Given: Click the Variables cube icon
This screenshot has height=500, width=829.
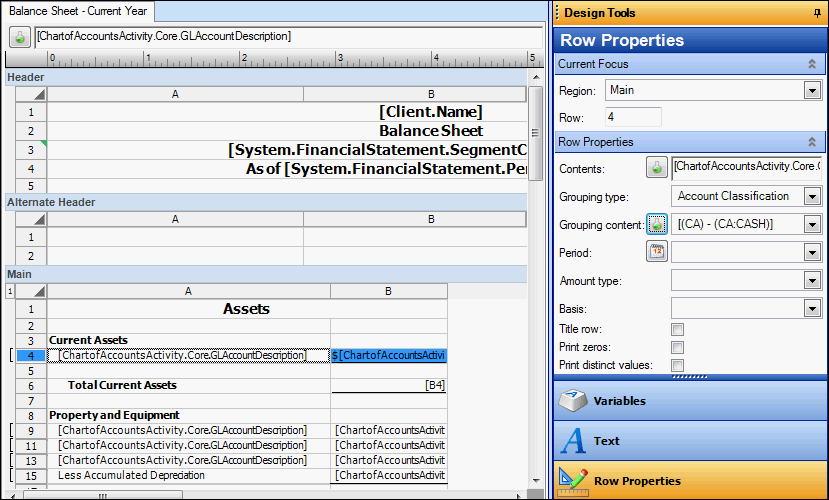Looking at the screenshot, I should pyautogui.click(x=573, y=401).
